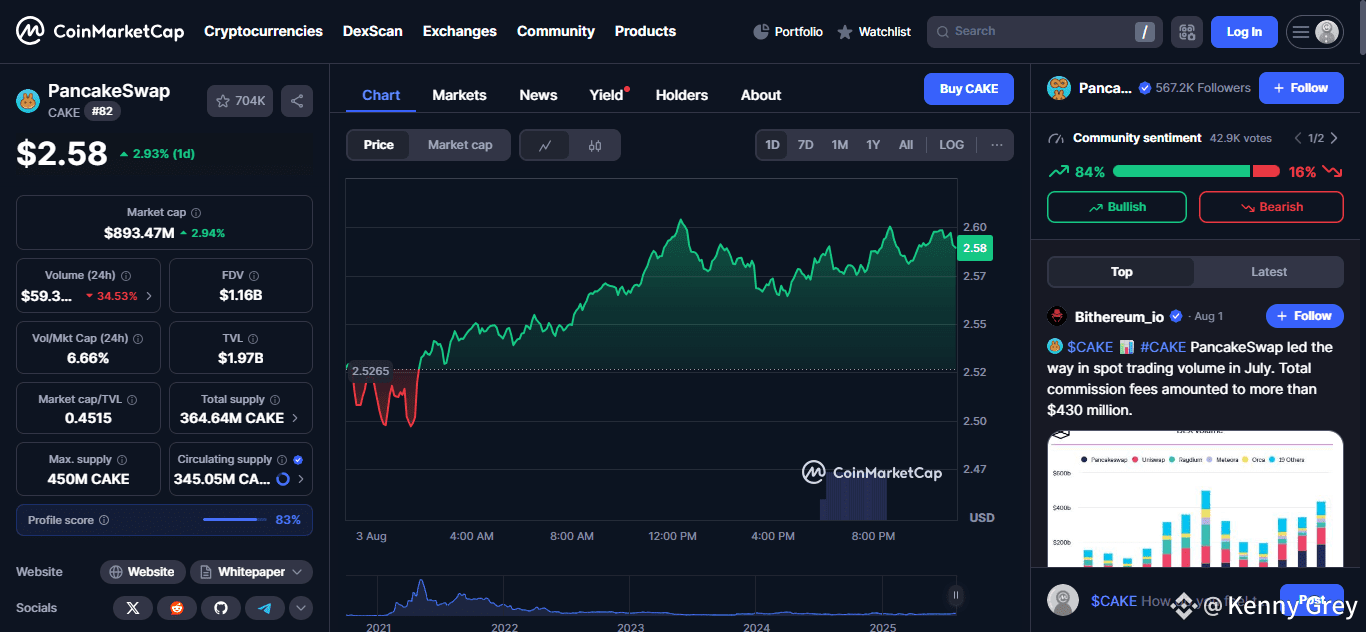
Task: Go to previous community sentiment page
Action: coord(1298,138)
